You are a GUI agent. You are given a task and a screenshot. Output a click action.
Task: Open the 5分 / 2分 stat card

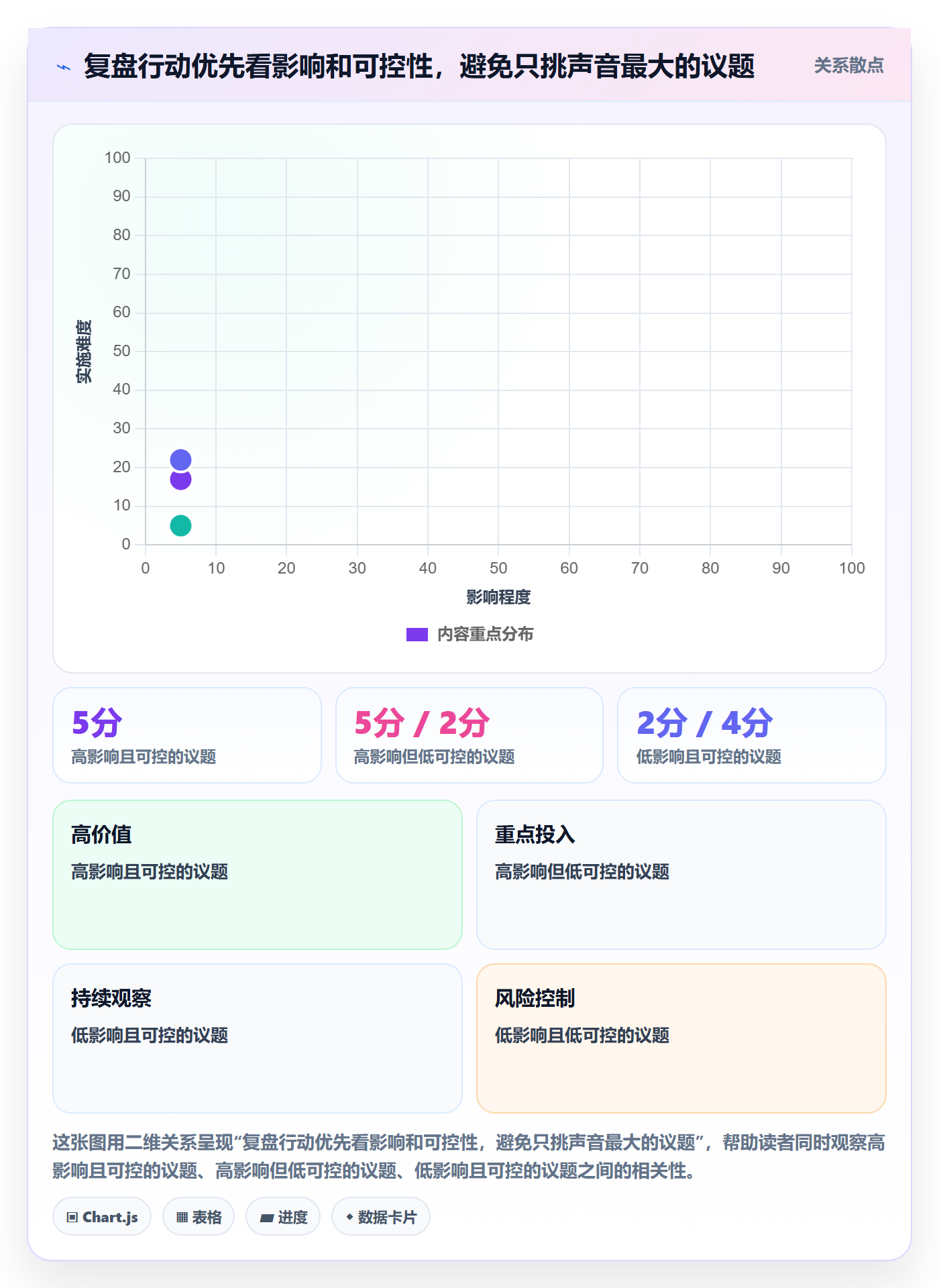click(469, 735)
